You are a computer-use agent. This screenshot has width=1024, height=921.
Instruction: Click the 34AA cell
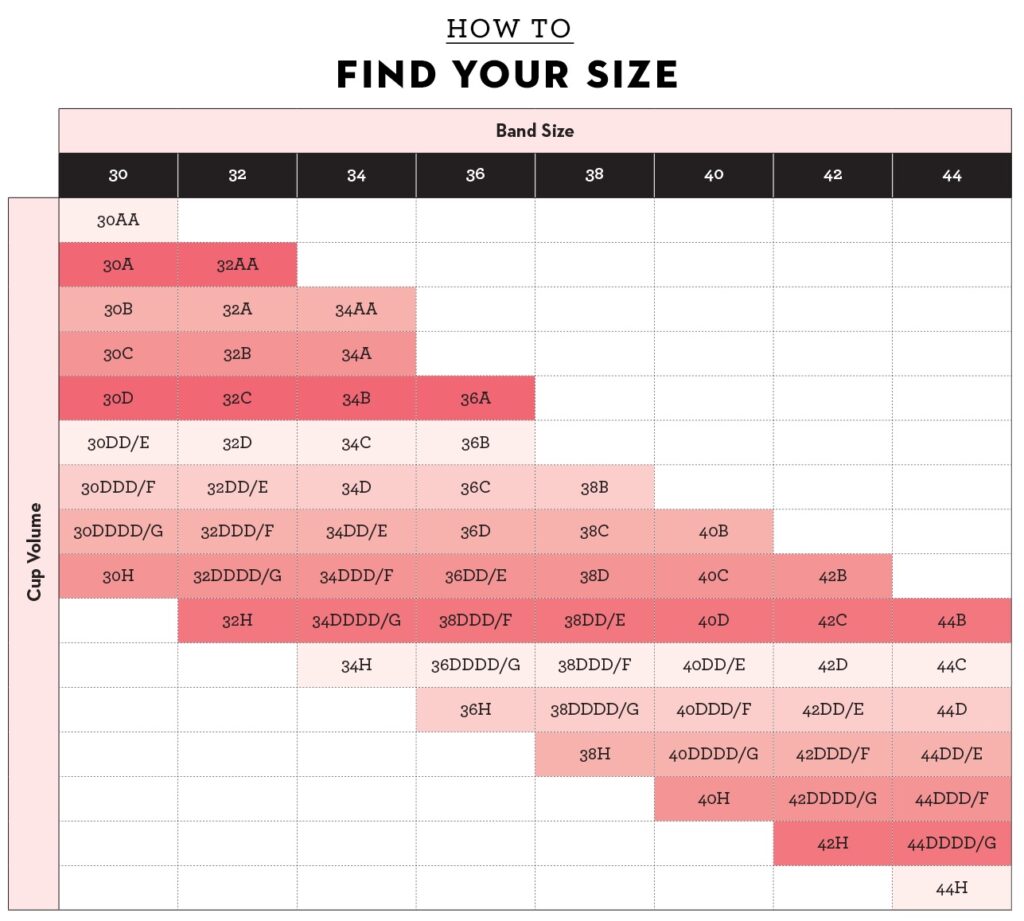pos(357,309)
